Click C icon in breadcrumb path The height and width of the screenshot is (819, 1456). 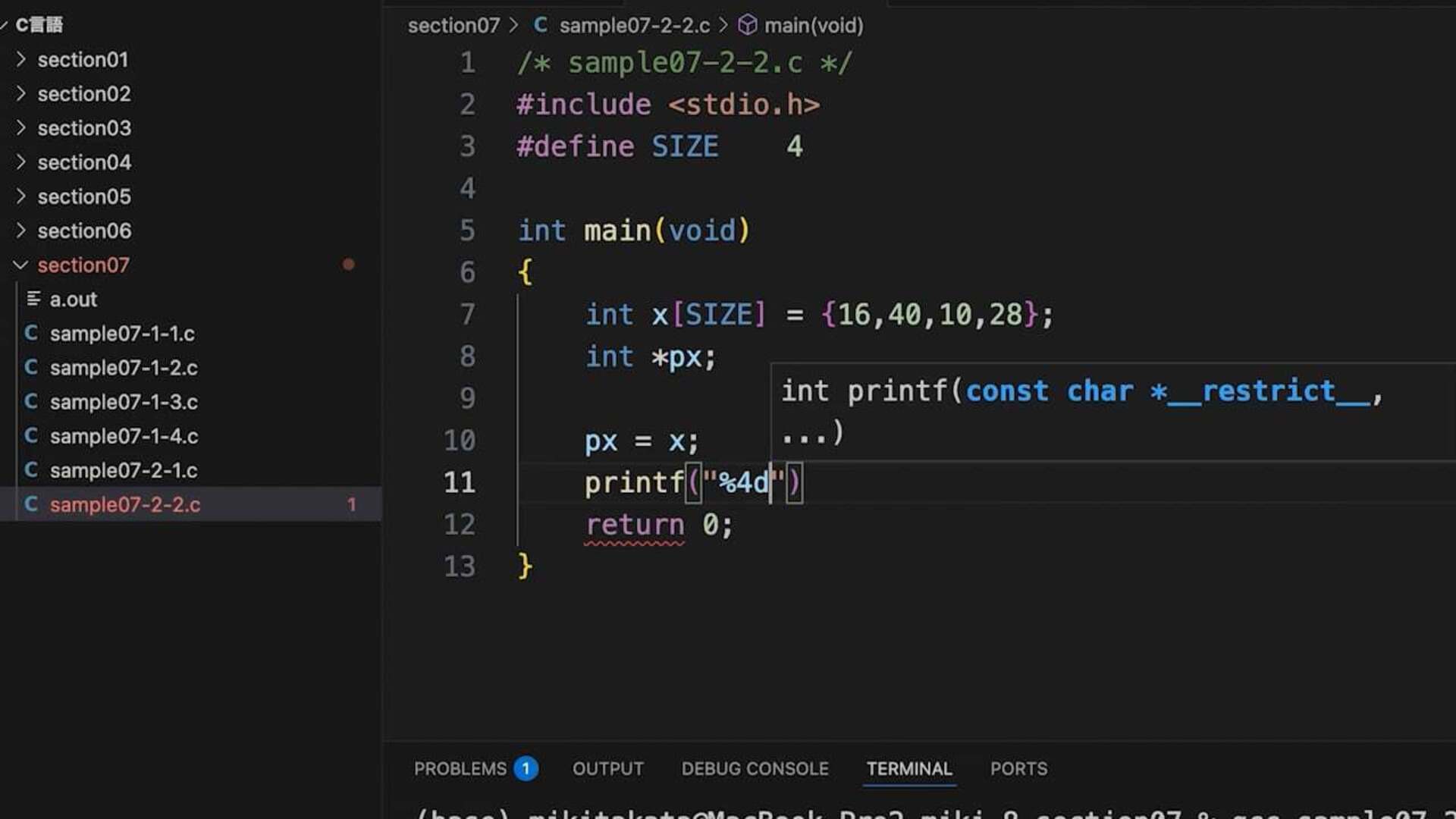(541, 25)
